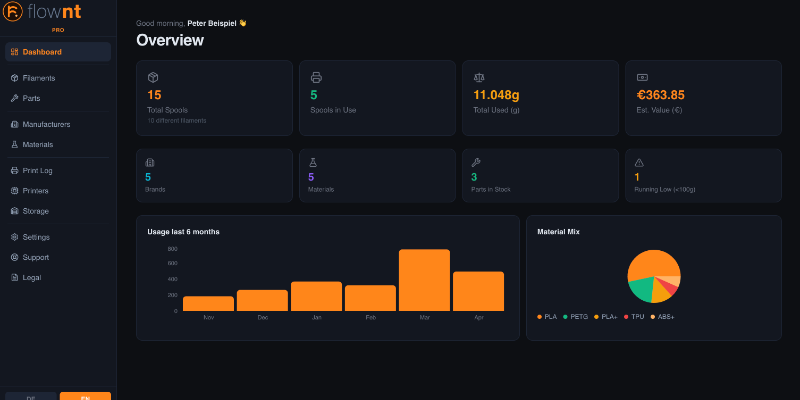Click the green PETG pie slice

(x=641, y=290)
